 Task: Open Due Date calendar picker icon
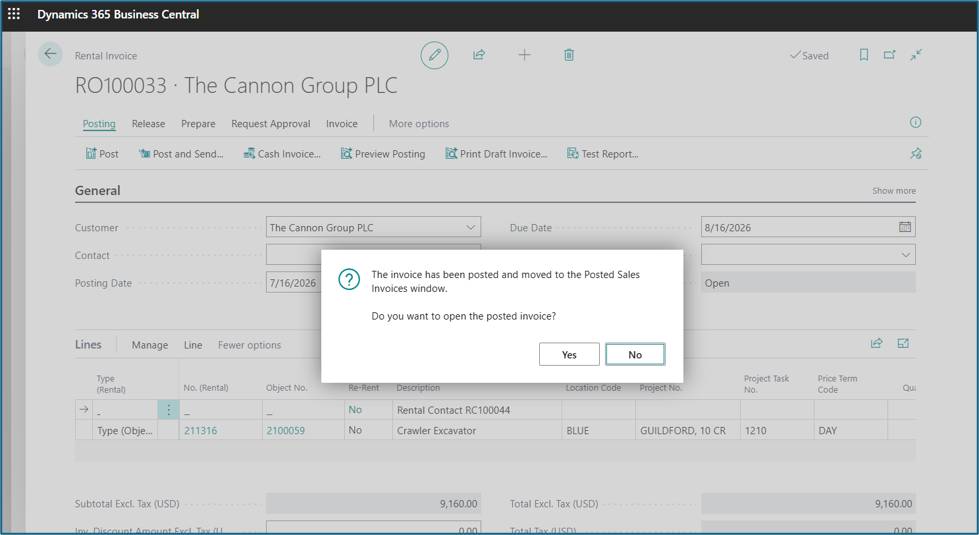(x=905, y=227)
